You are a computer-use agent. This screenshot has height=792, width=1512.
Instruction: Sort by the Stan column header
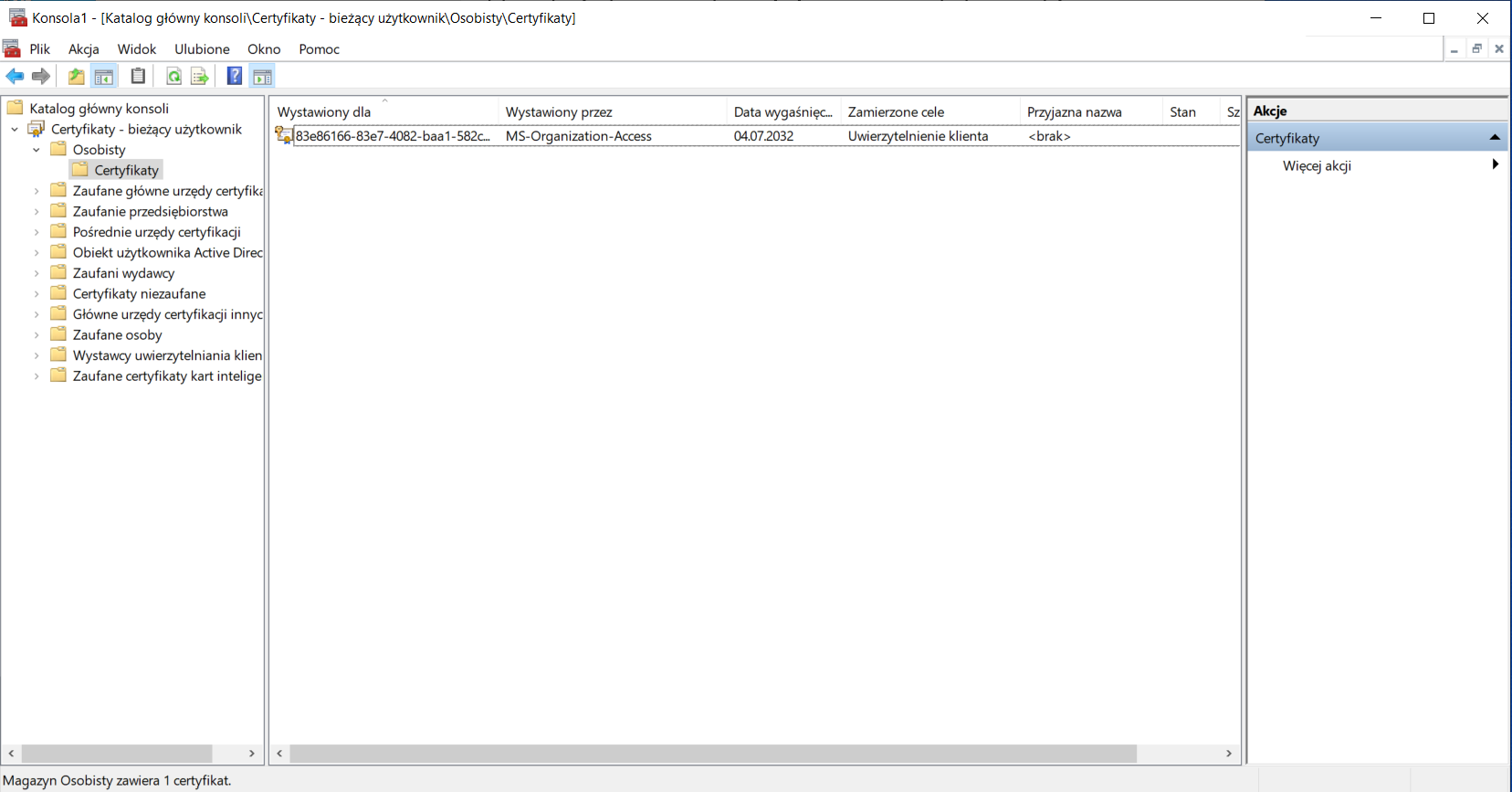1191,111
